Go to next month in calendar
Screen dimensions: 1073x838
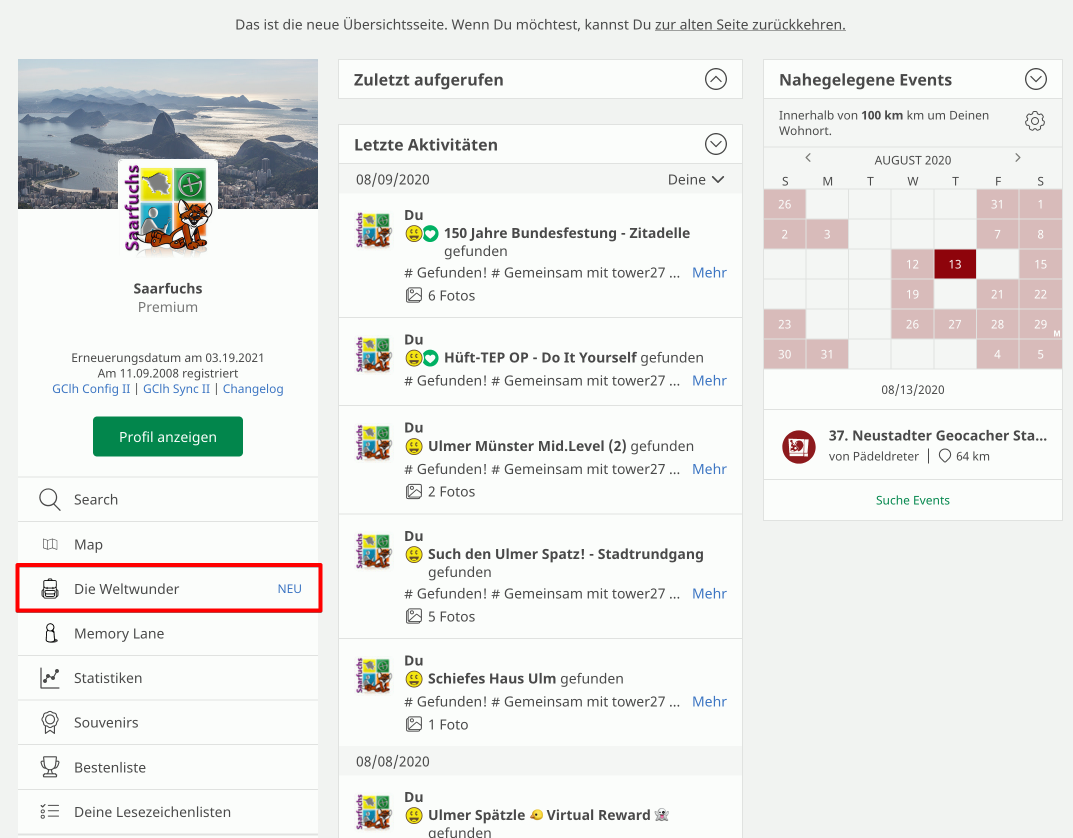coord(1018,158)
